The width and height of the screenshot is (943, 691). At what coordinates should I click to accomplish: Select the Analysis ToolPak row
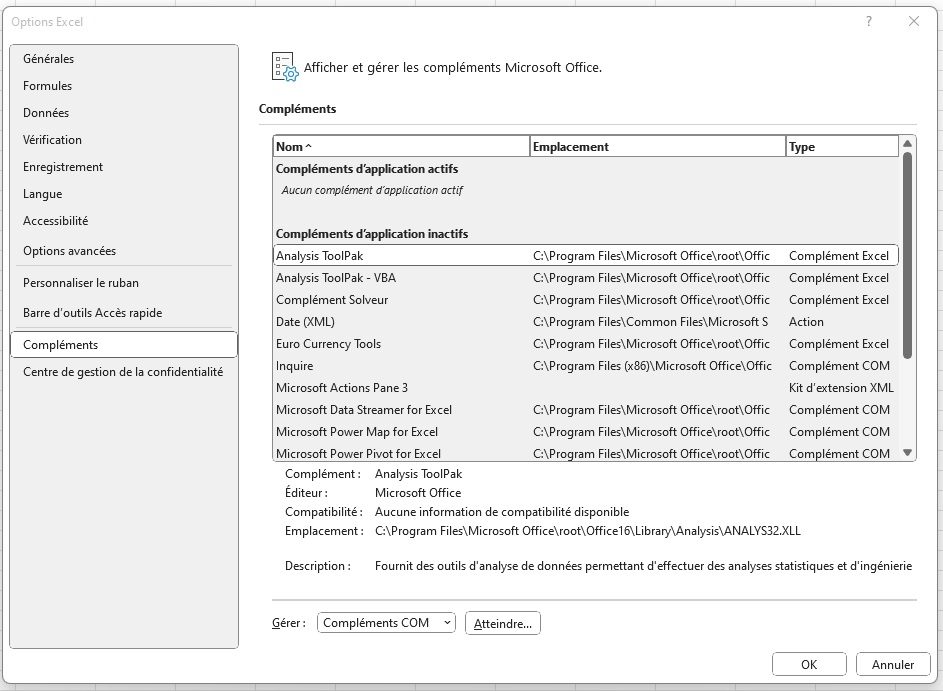pyautogui.click(x=586, y=256)
